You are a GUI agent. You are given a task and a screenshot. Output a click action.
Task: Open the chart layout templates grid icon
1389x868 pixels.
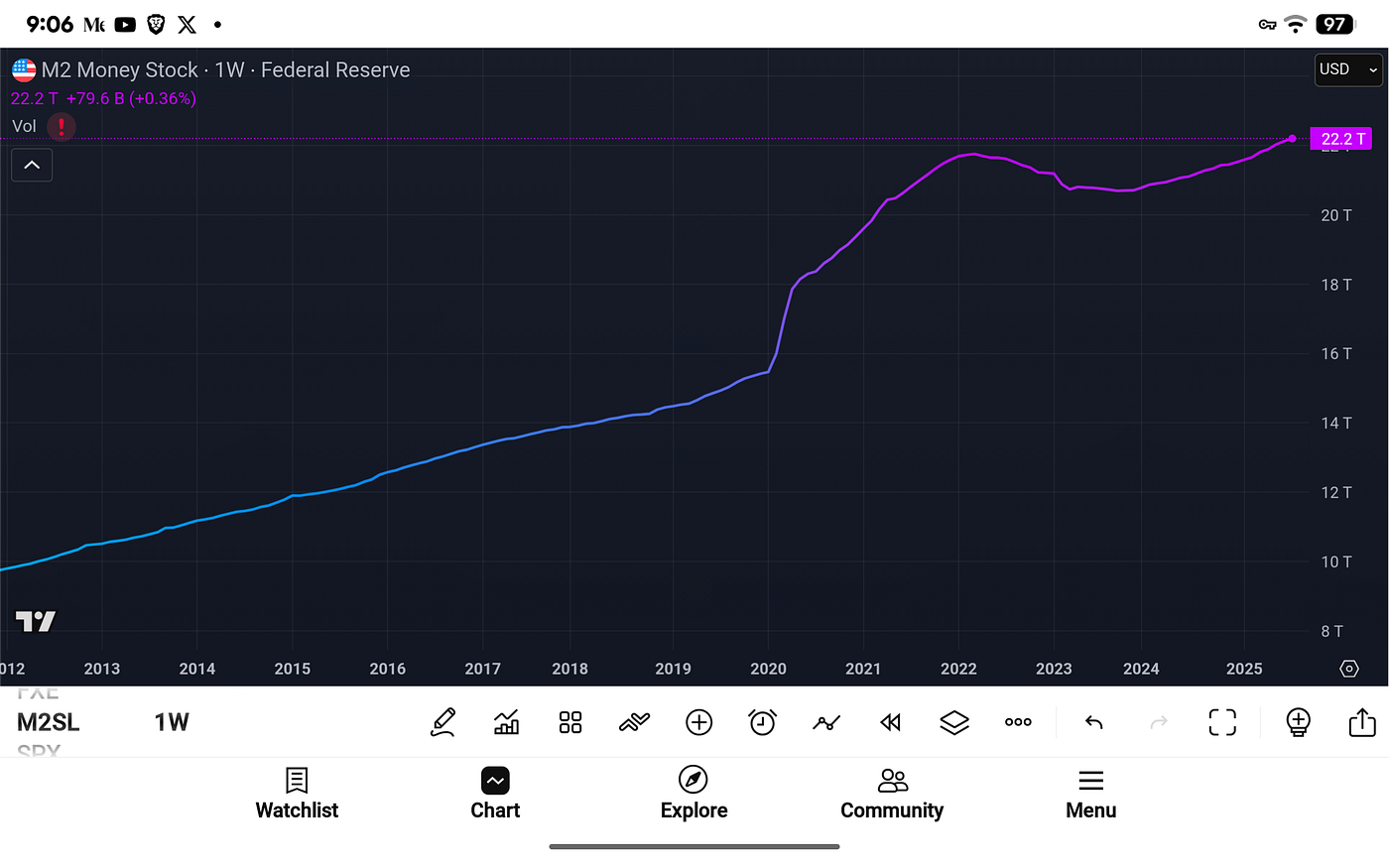coord(570,722)
